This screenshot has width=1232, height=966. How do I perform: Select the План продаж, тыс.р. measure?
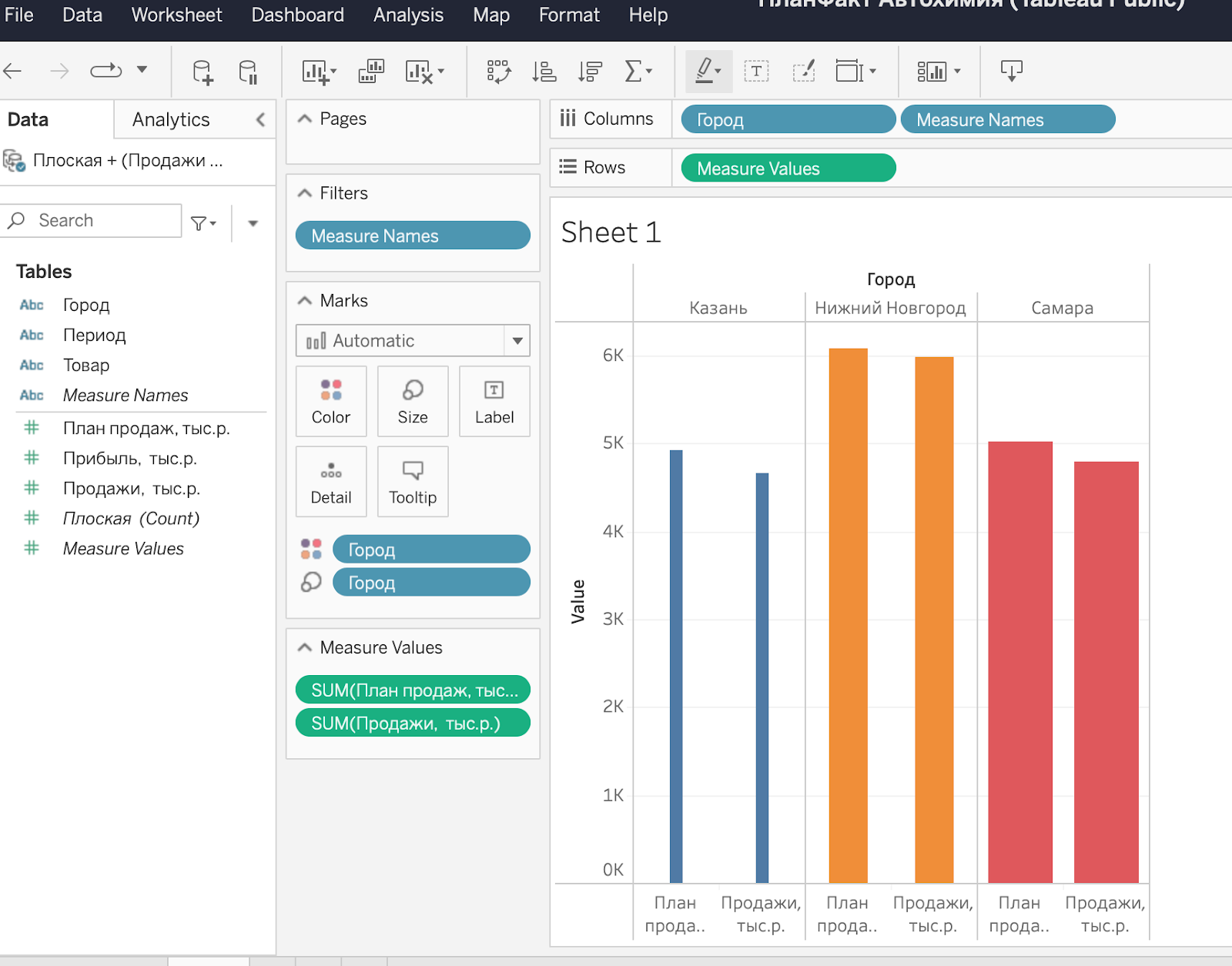click(x=146, y=429)
